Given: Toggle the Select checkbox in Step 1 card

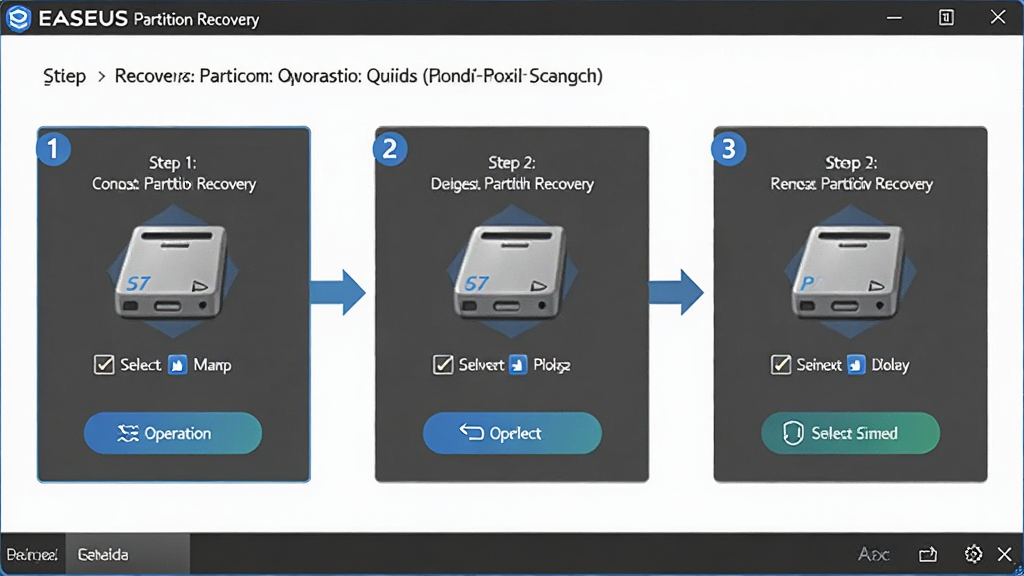Looking at the screenshot, I should tap(104, 364).
